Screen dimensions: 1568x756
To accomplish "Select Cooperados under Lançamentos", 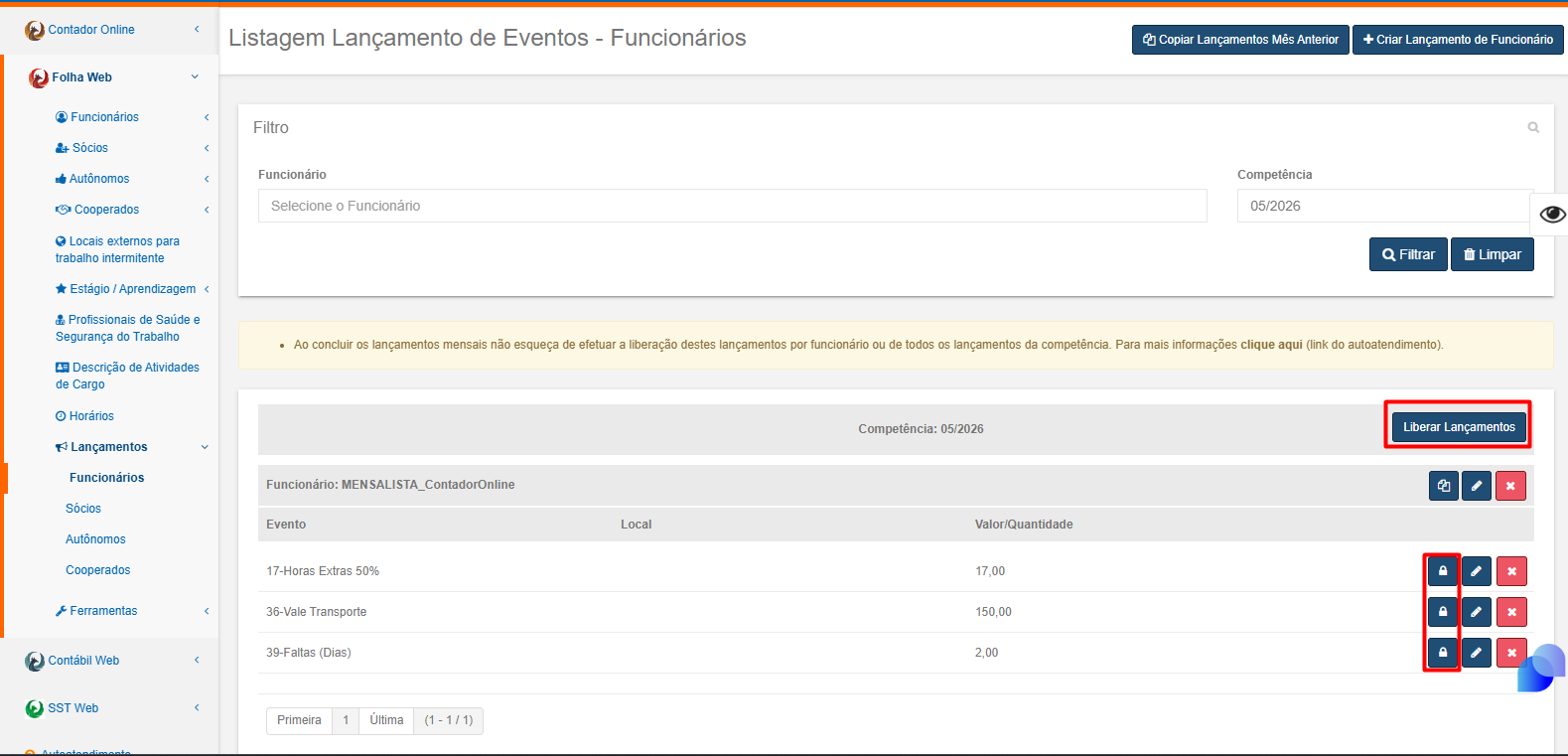I will (x=98, y=570).
